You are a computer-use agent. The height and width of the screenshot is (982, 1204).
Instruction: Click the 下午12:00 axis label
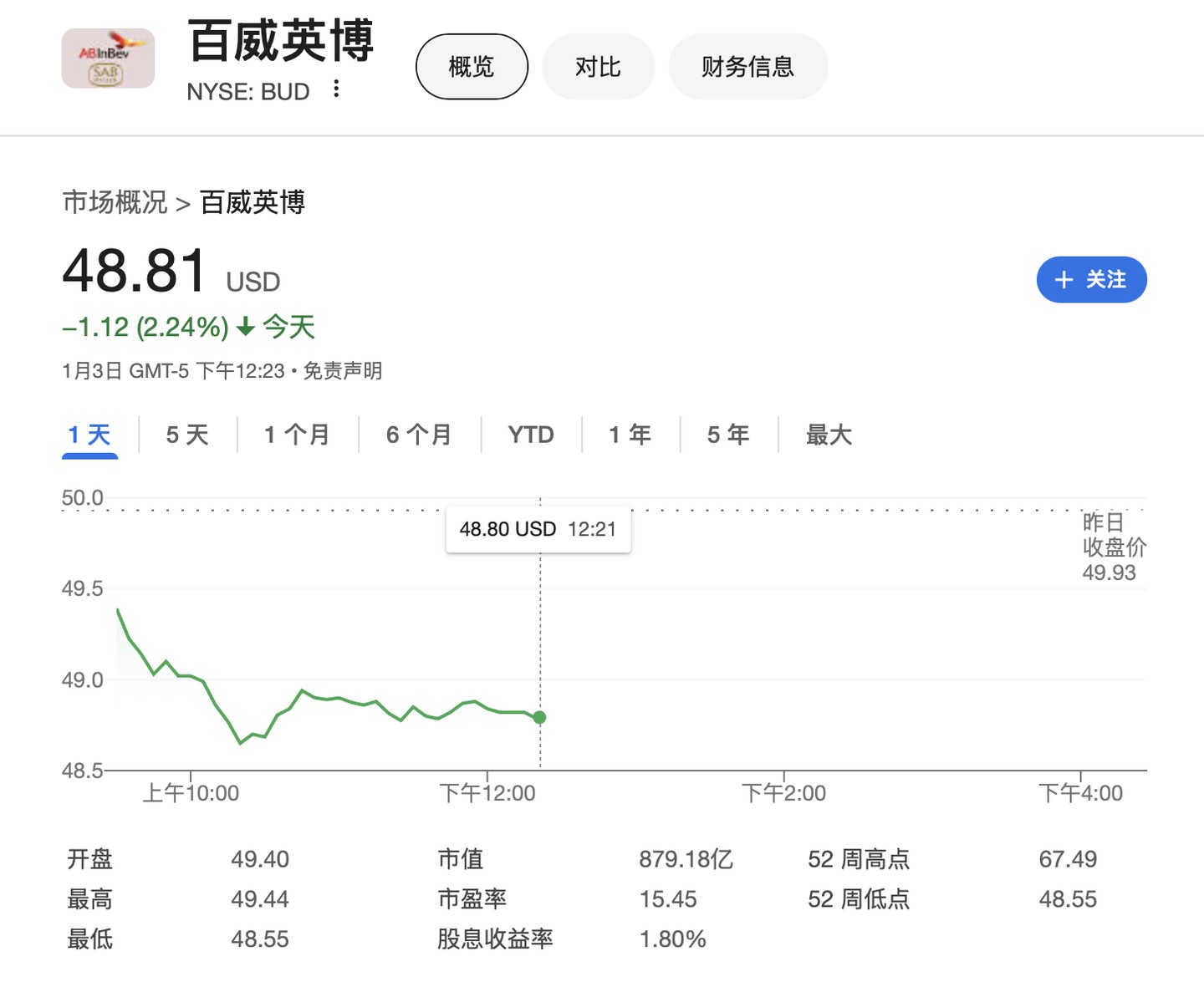point(487,793)
